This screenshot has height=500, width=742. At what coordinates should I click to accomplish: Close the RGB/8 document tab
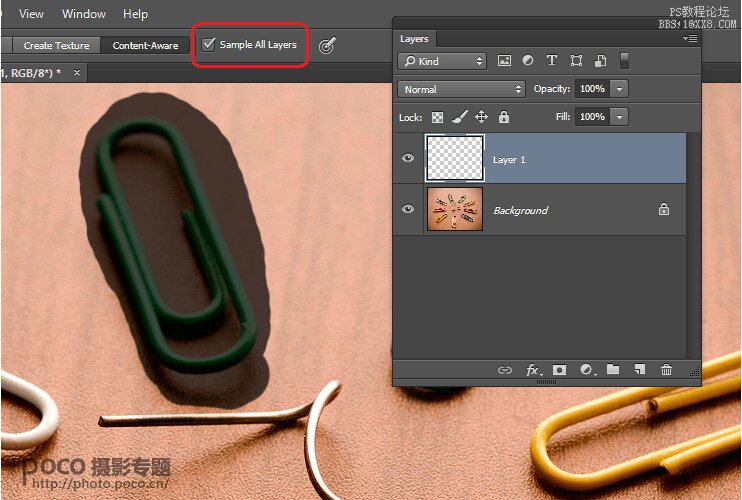tap(77, 72)
